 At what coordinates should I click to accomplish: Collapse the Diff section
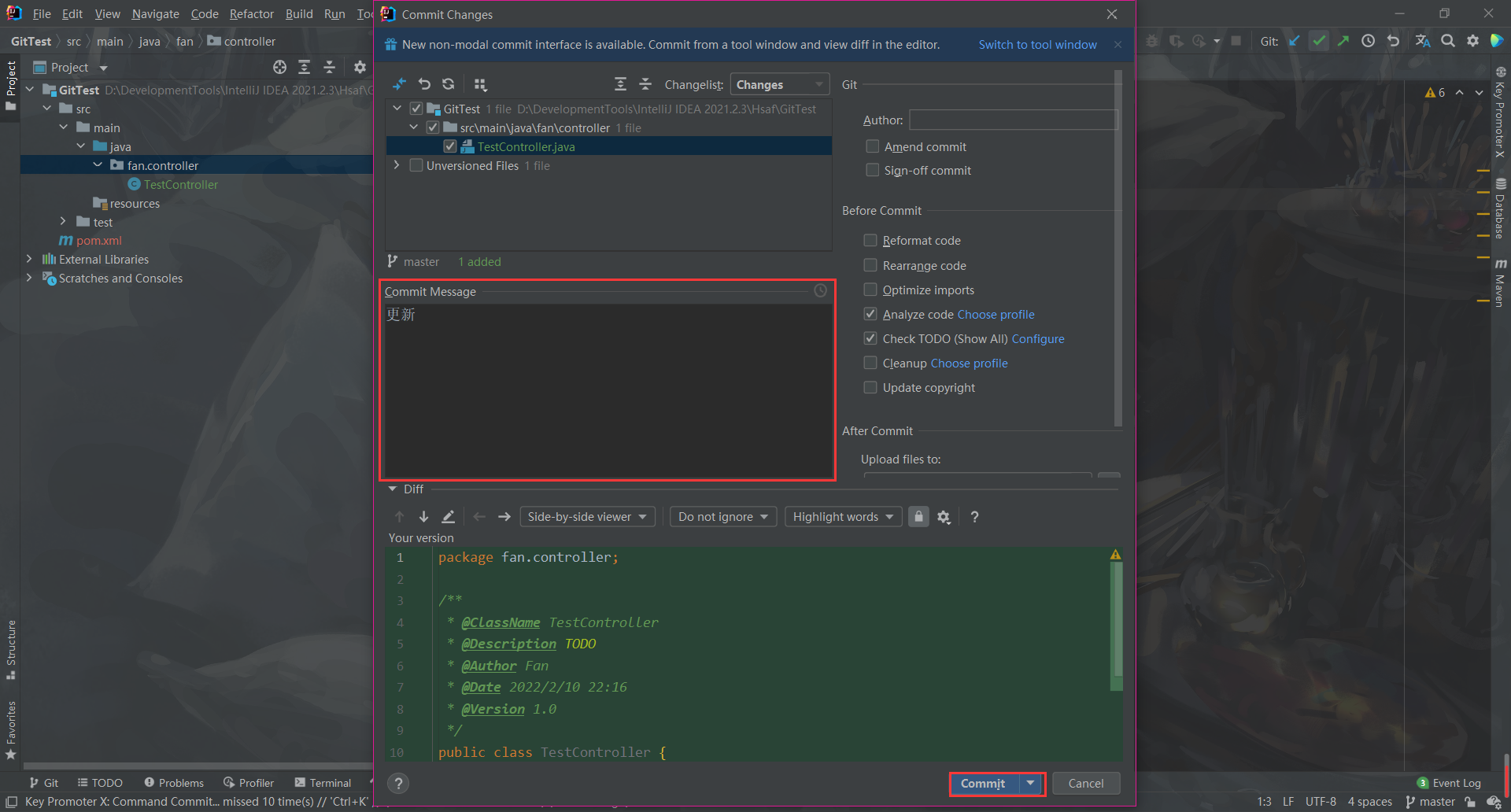(392, 489)
